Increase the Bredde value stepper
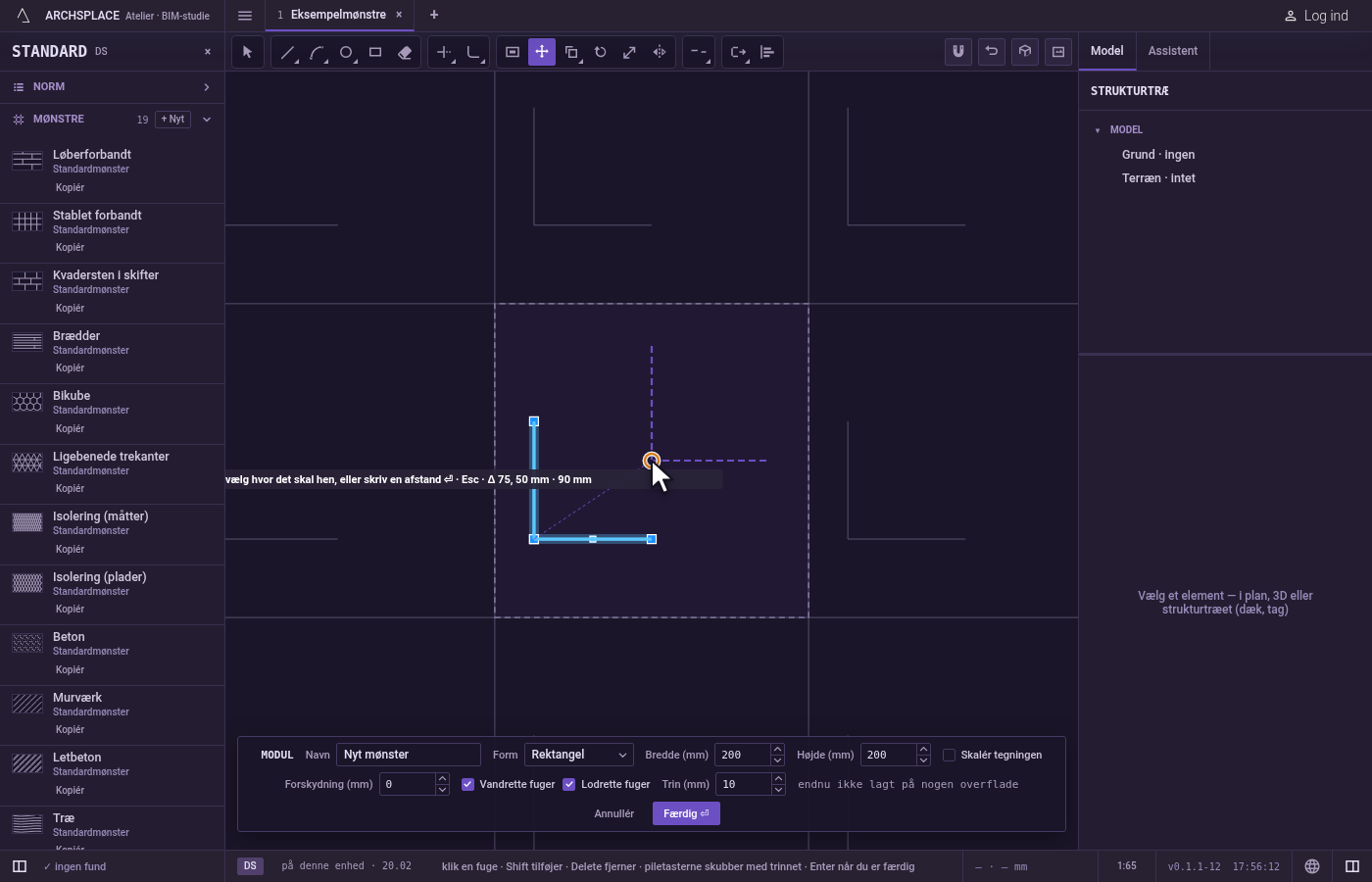The image size is (1372, 882). click(x=777, y=750)
